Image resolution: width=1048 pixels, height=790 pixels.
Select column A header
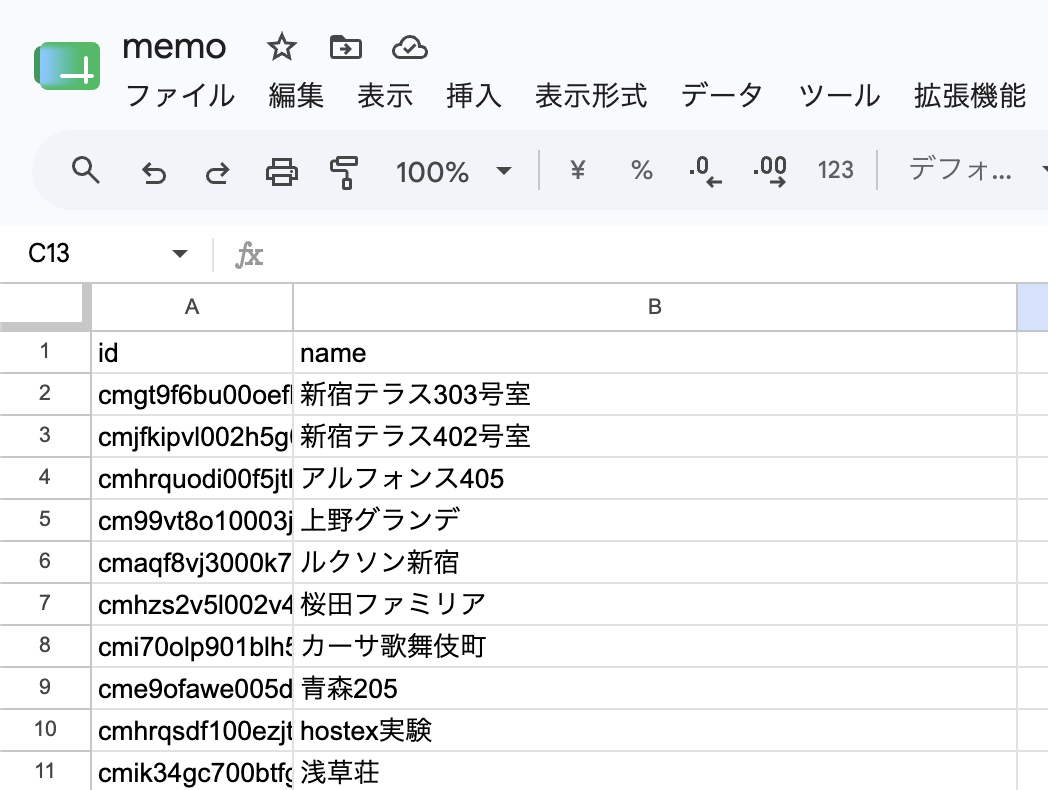click(x=192, y=307)
